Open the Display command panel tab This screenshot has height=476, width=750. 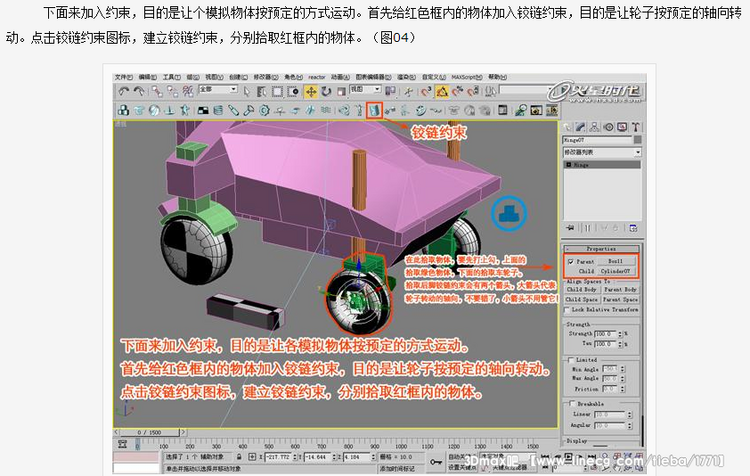click(622, 127)
